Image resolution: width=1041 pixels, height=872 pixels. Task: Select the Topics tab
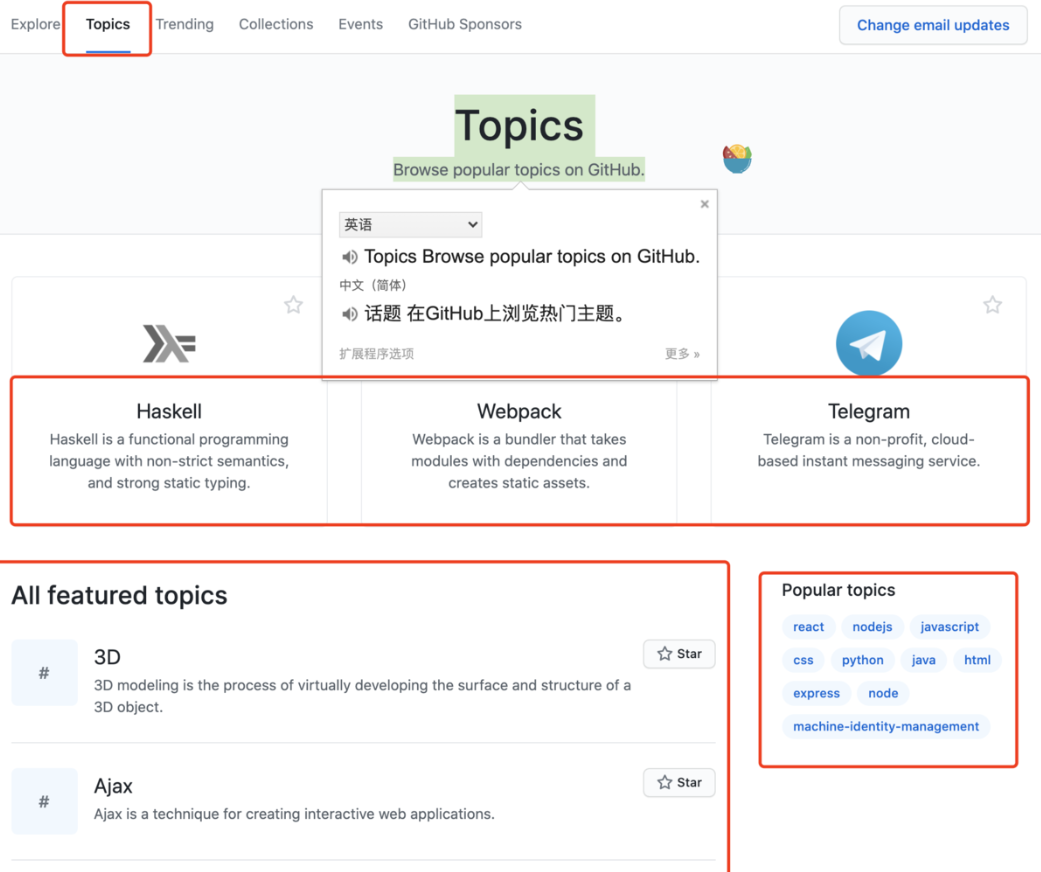pyautogui.click(x=108, y=25)
